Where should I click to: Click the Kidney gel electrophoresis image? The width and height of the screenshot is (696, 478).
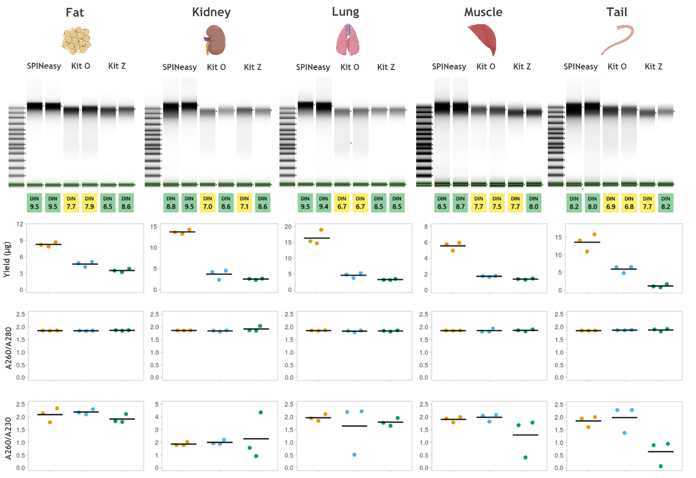[x=208, y=132]
